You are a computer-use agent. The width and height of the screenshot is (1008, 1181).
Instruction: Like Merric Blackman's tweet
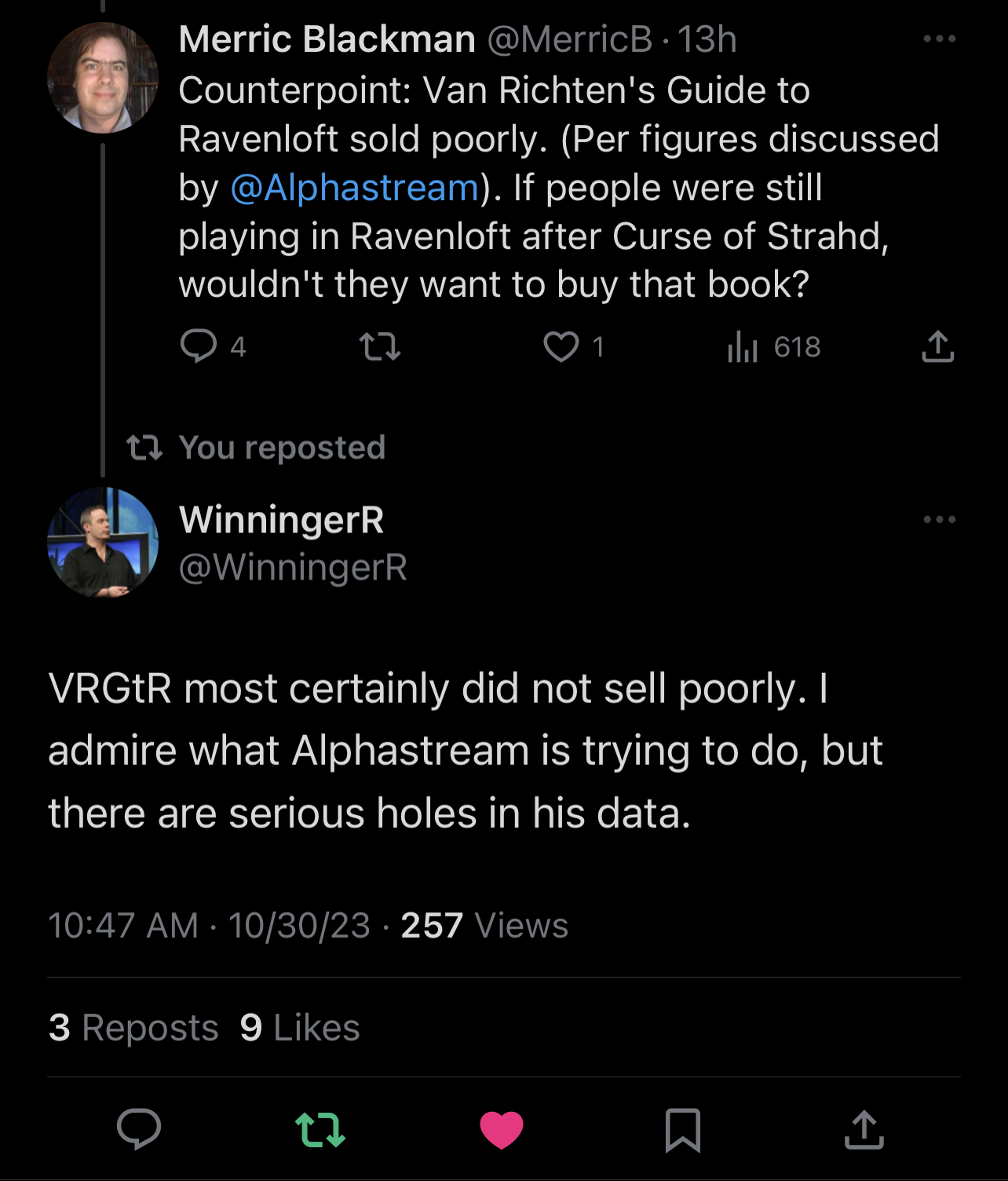point(561,346)
